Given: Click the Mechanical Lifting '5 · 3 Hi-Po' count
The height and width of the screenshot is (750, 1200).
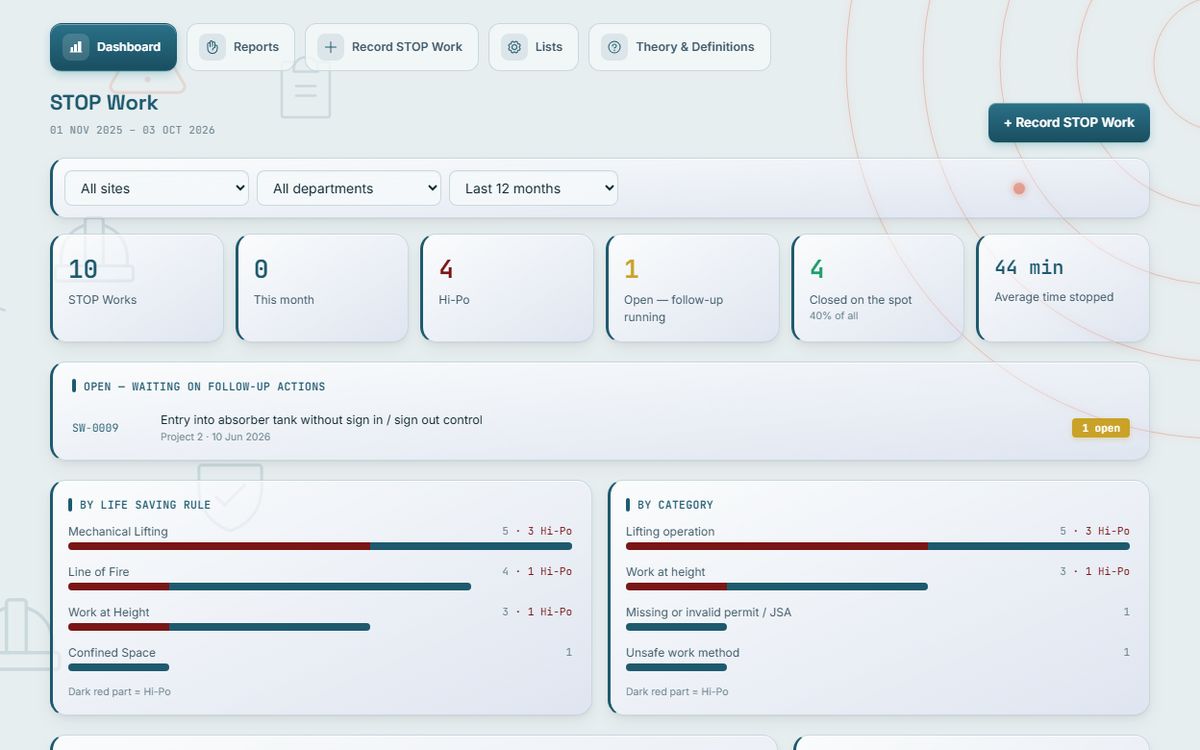Looking at the screenshot, I should pyautogui.click(x=537, y=532).
